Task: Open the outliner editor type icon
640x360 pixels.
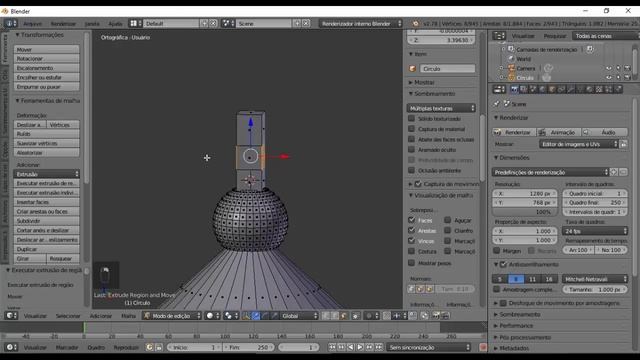Action: [499, 36]
